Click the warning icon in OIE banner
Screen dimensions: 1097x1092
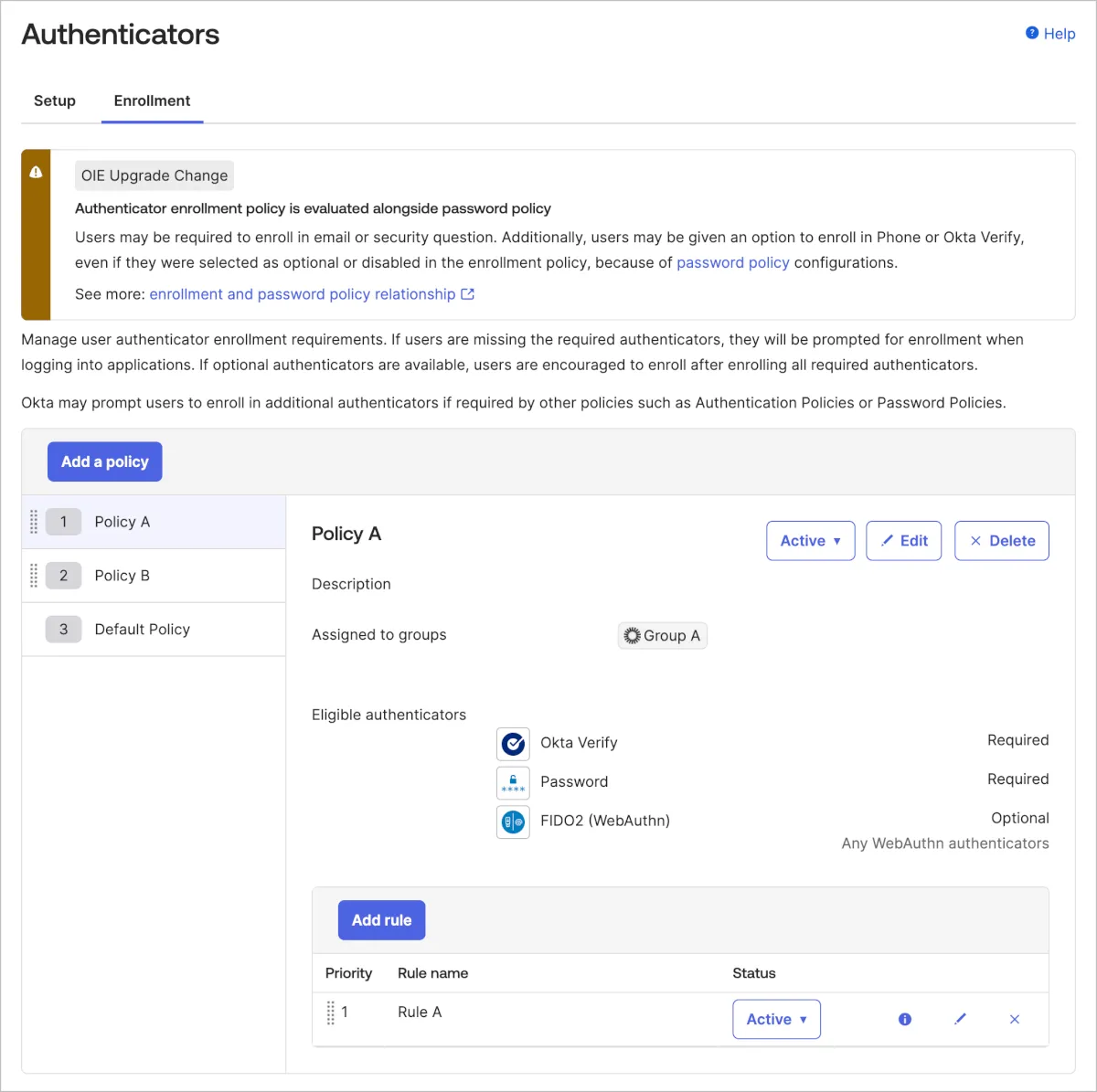pyautogui.click(x=36, y=172)
